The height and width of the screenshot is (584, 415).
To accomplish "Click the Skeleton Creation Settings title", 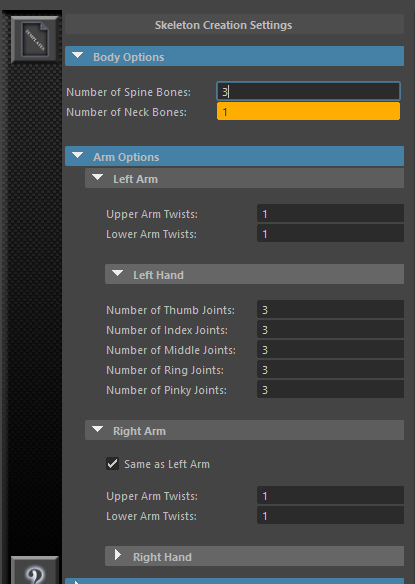I will 224,25.
